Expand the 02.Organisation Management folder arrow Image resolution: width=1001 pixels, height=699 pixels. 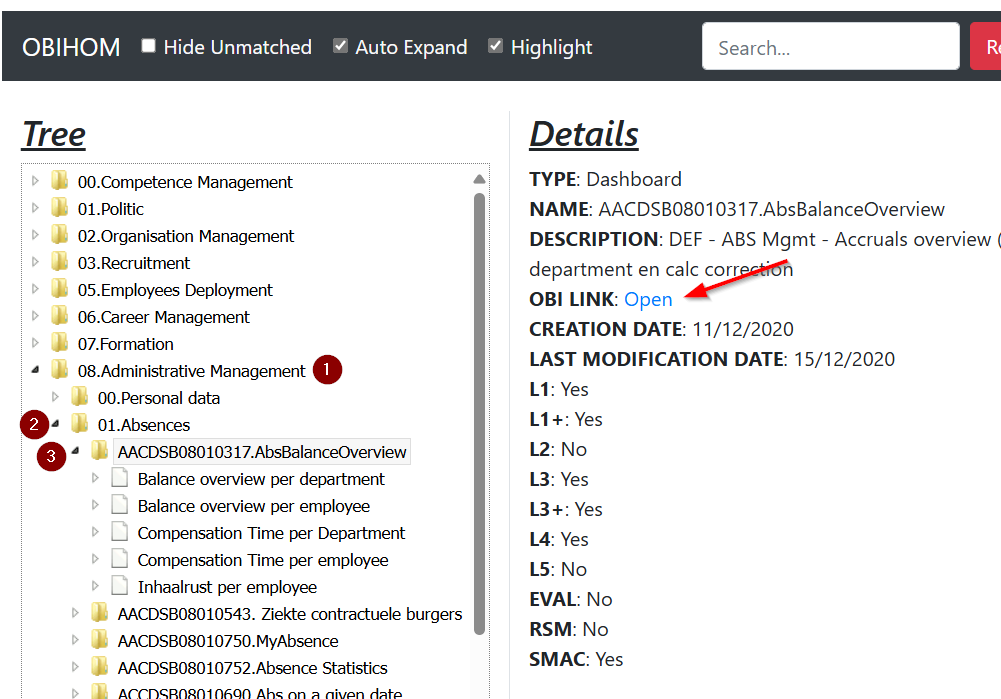(x=36, y=236)
